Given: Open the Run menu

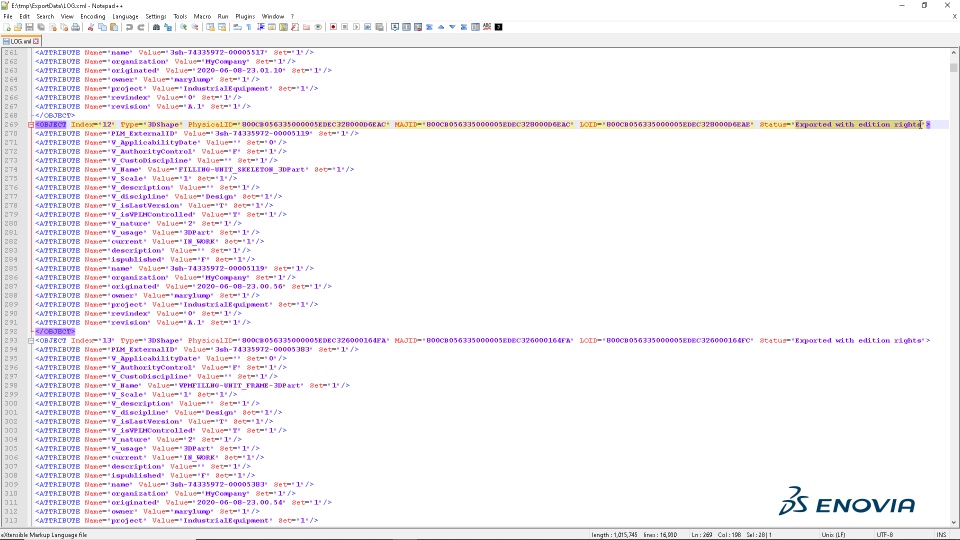Looking at the screenshot, I should pos(223,17).
